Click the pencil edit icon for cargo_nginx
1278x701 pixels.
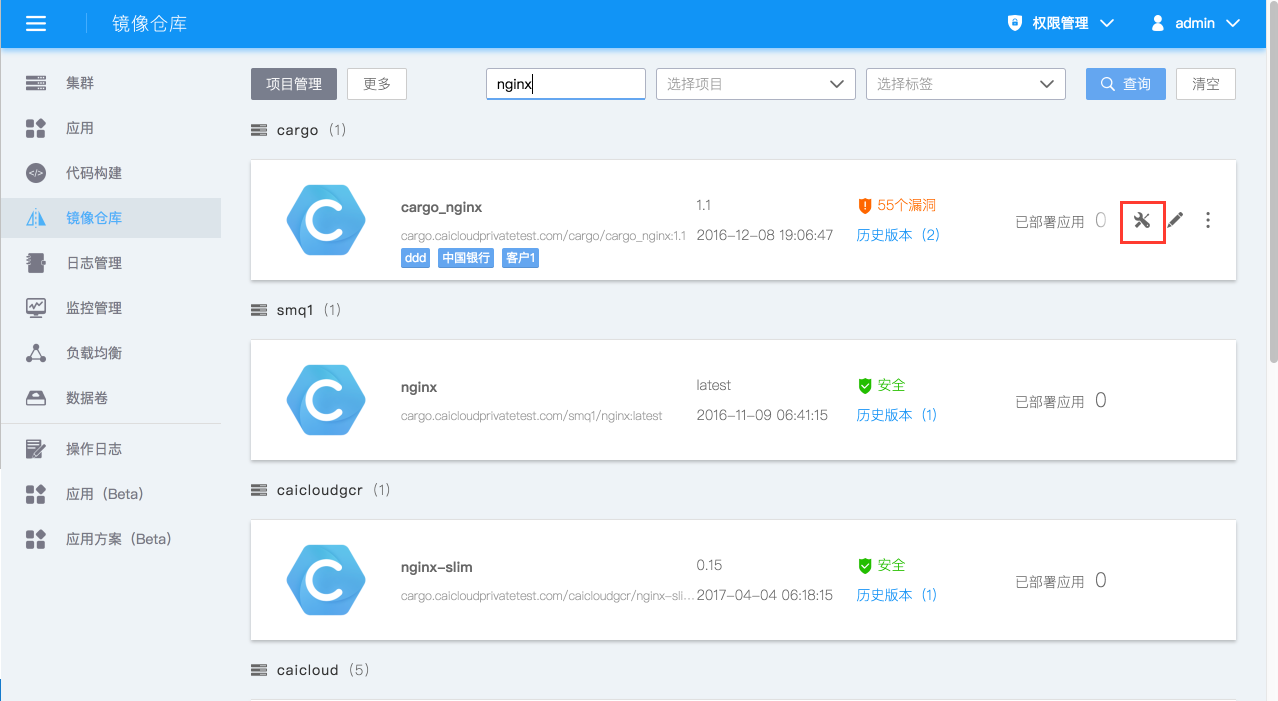pyautogui.click(x=1175, y=220)
